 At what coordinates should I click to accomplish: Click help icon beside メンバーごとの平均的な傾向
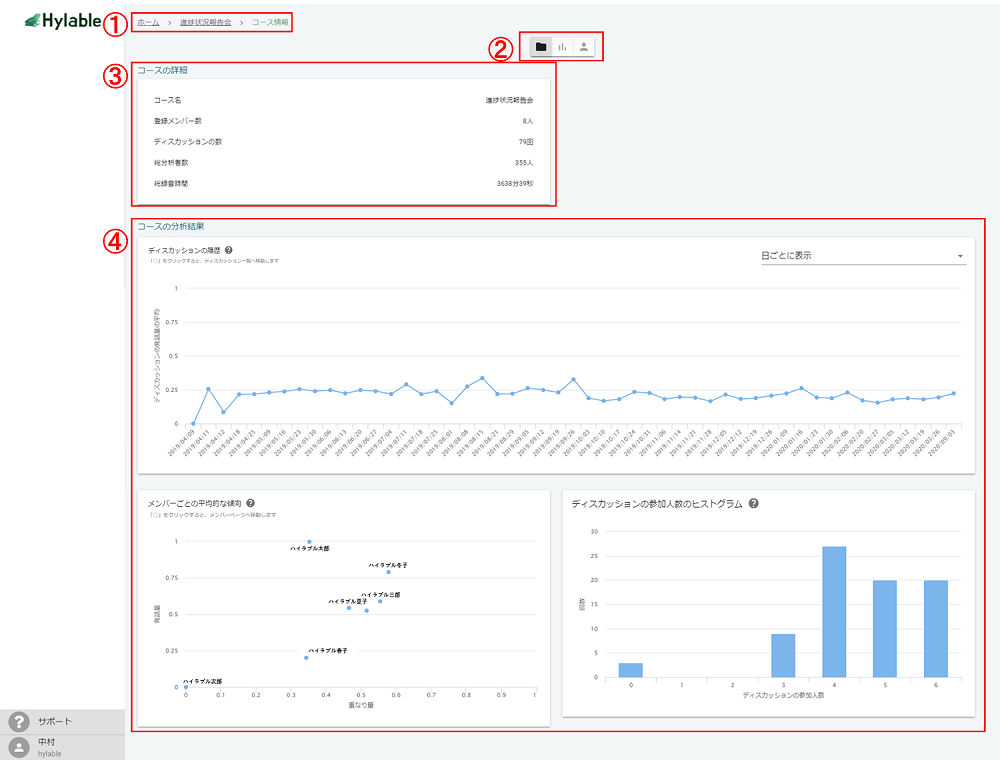pos(250,504)
